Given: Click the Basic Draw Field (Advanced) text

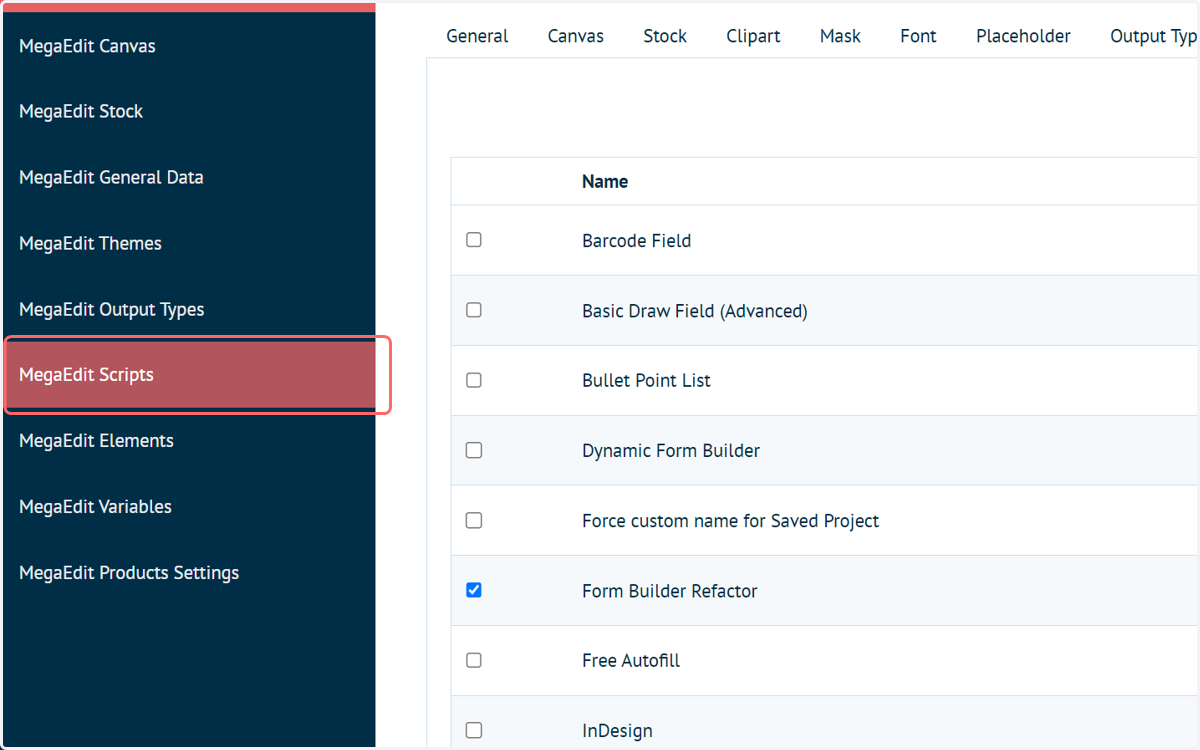Looking at the screenshot, I should point(695,311).
